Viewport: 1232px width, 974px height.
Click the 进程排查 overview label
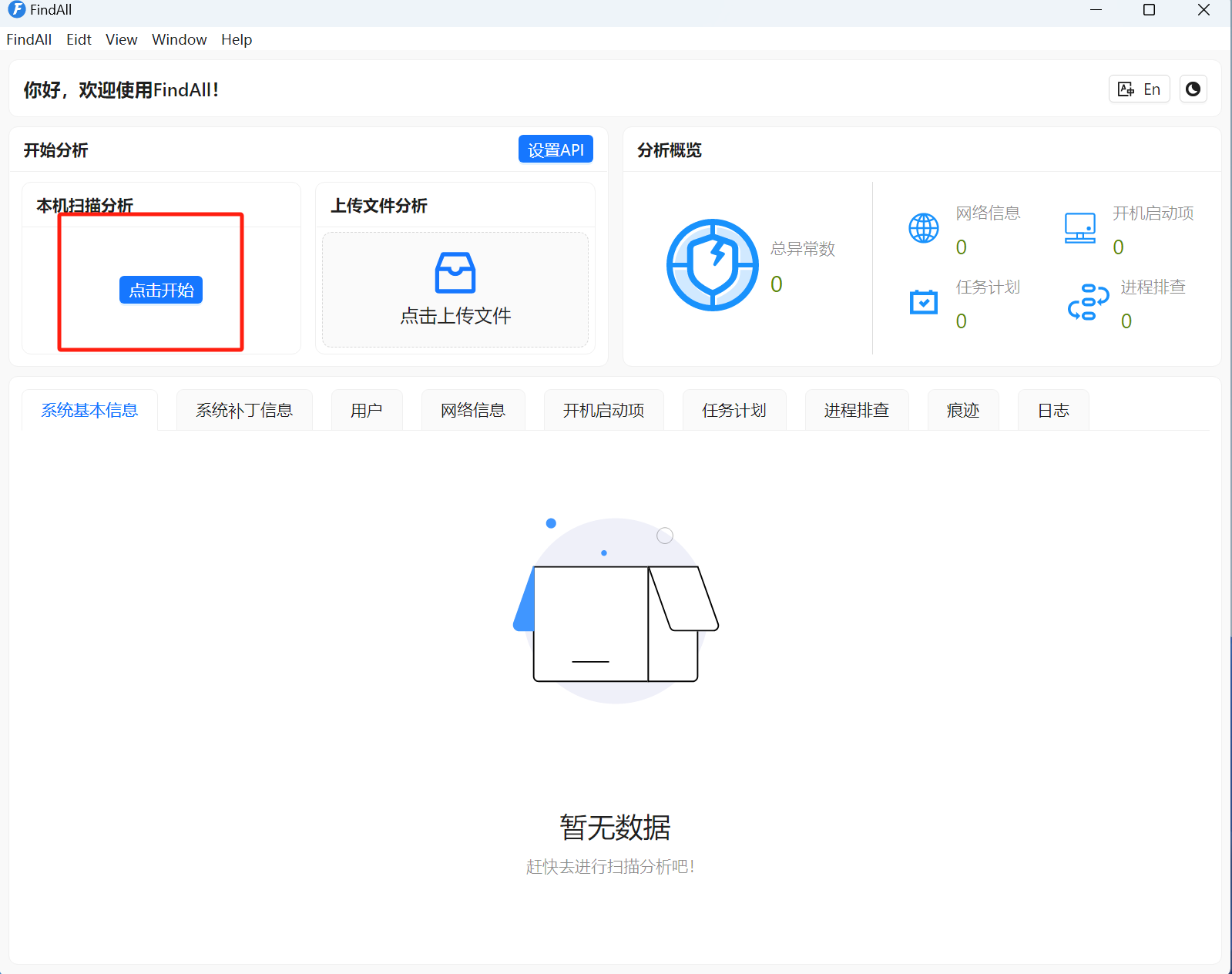pos(1153,287)
